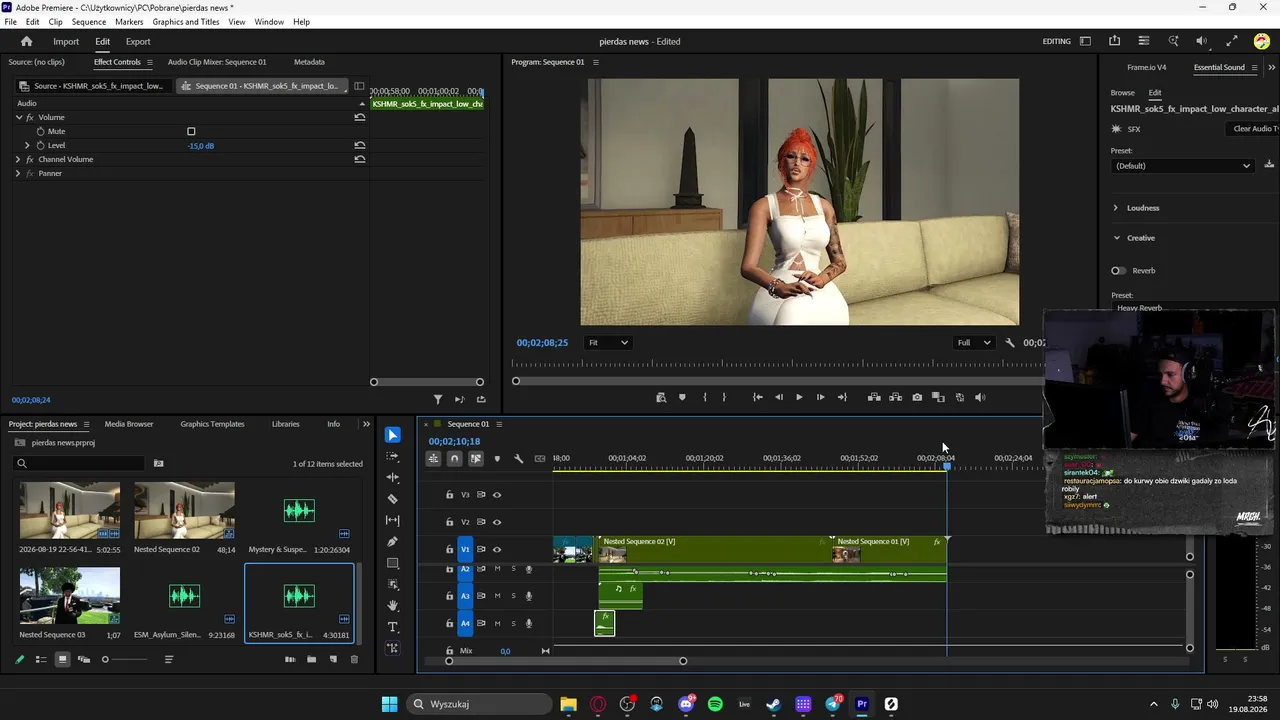Select the Slip tool

click(x=393, y=520)
